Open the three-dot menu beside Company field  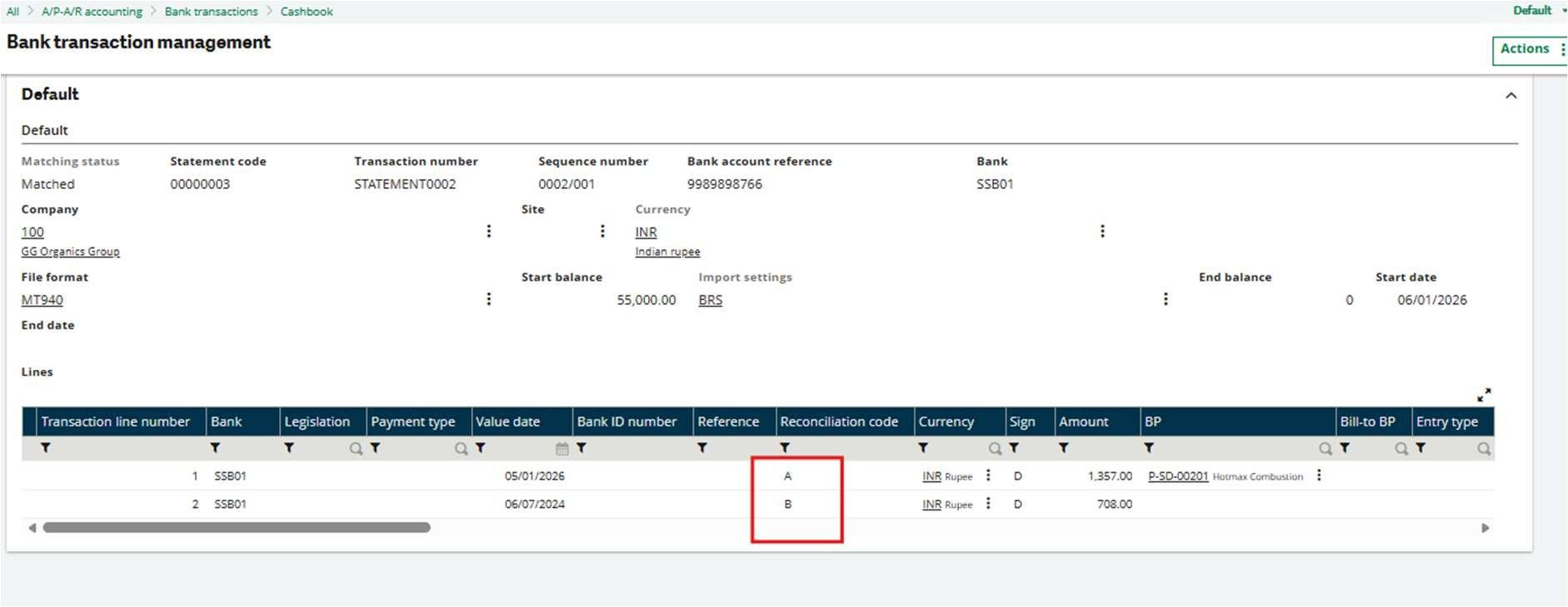(489, 231)
